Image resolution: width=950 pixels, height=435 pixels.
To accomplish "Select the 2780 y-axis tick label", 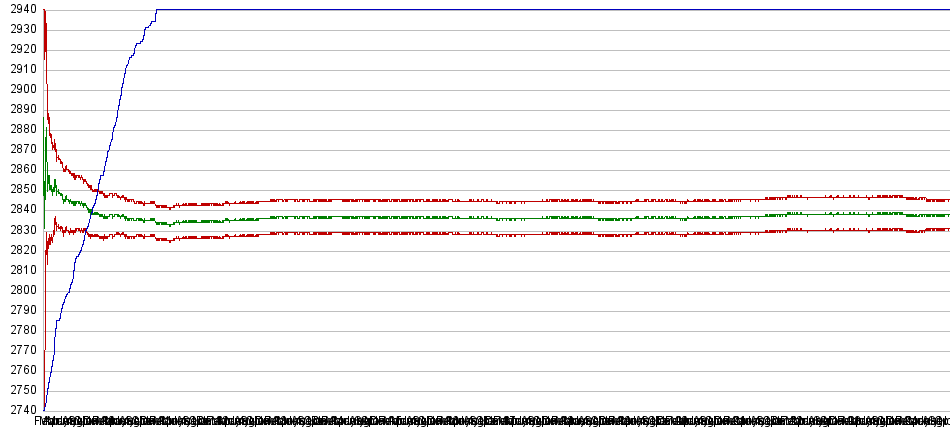I will [x=20, y=330].
